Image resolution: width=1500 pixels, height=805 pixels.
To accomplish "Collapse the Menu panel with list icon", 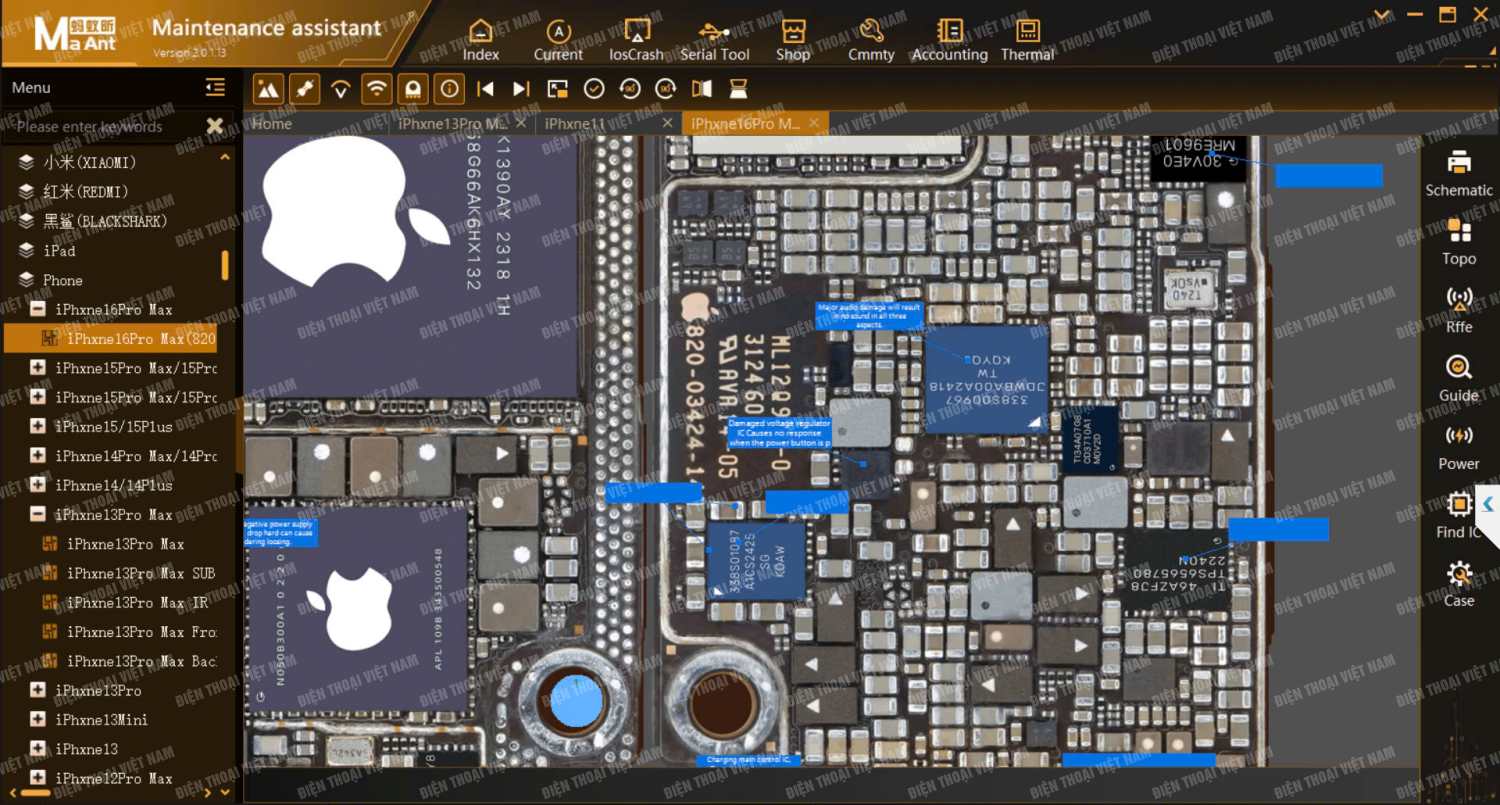I will (215, 87).
